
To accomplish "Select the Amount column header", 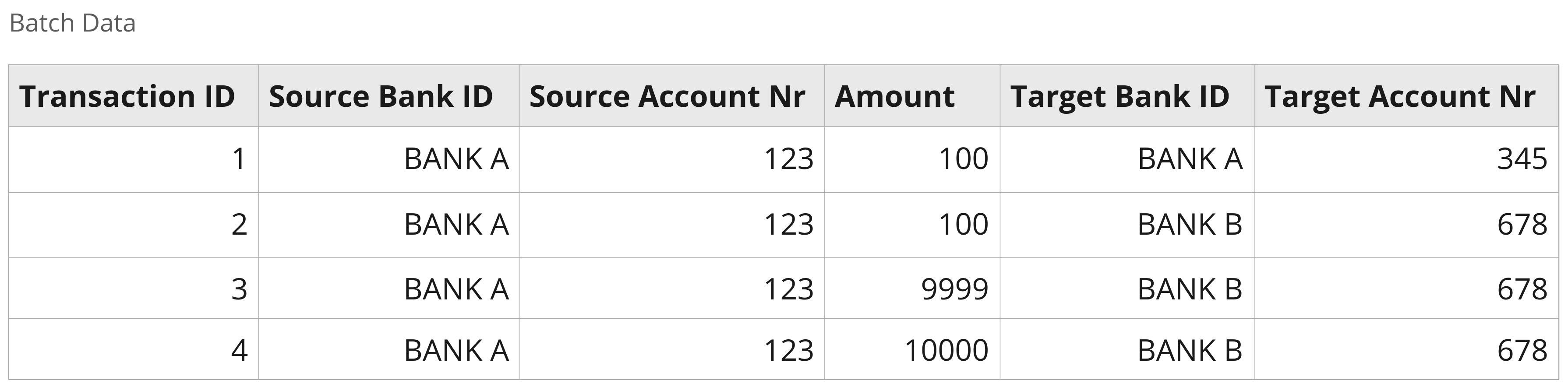I will point(894,96).
